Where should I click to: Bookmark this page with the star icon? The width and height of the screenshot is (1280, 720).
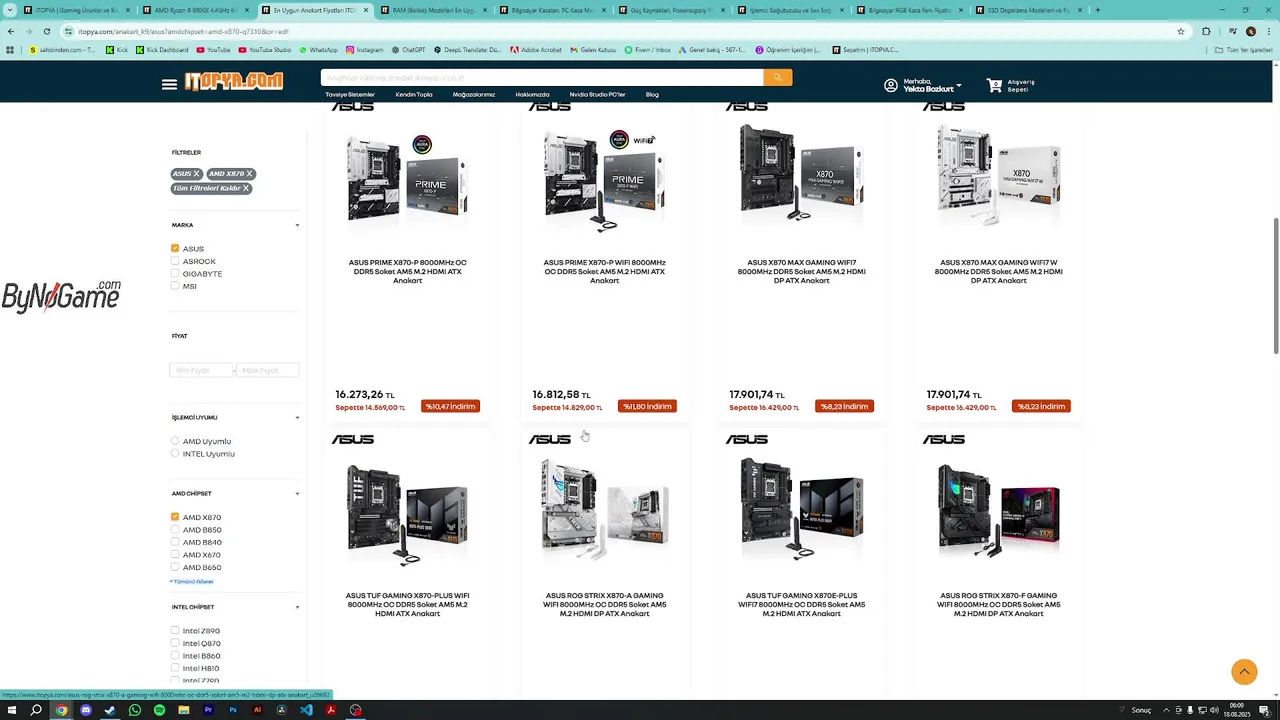coord(1181,31)
